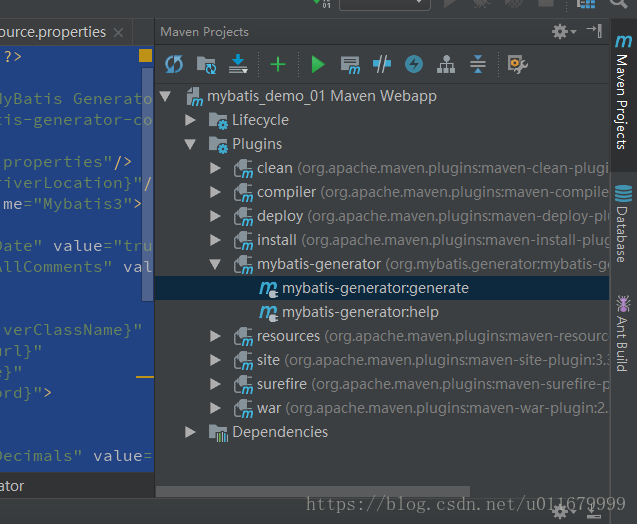
Task: Open Search Everywhere magnifier icon
Action: (618, 4)
